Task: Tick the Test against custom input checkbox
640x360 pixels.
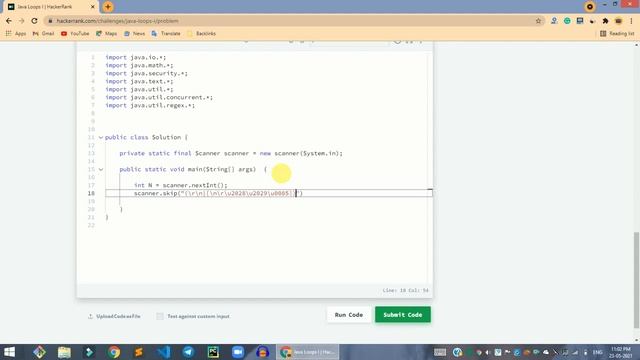Action: click(160, 316)
